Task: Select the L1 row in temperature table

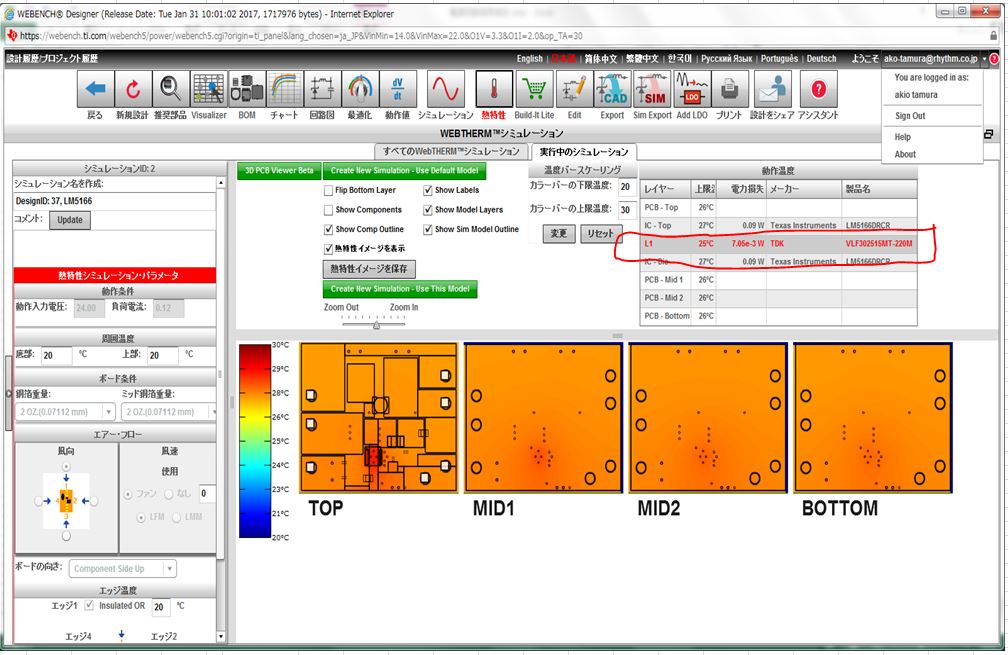Action: click(x=778, y=244)
